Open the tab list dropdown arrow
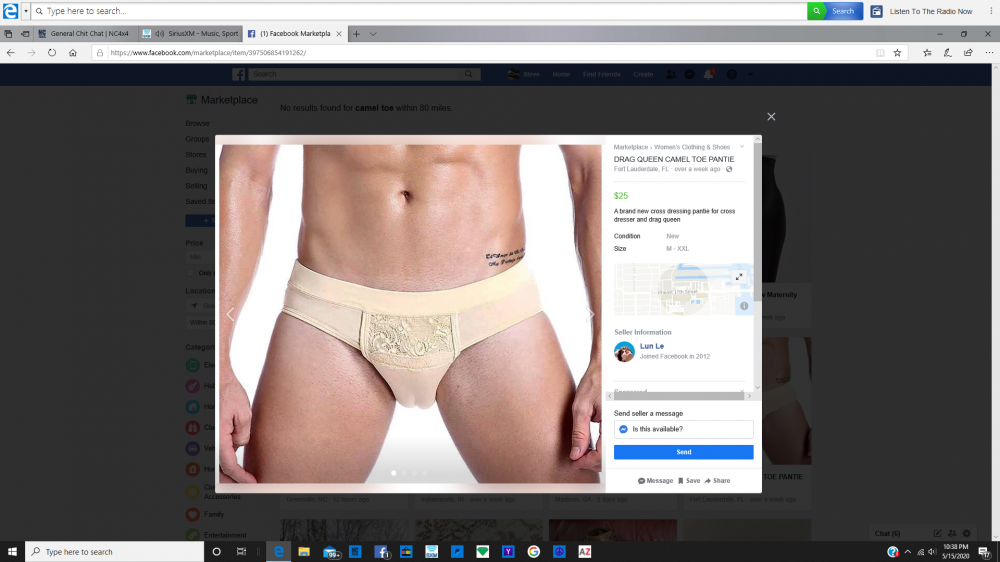 tap(373, 34)
